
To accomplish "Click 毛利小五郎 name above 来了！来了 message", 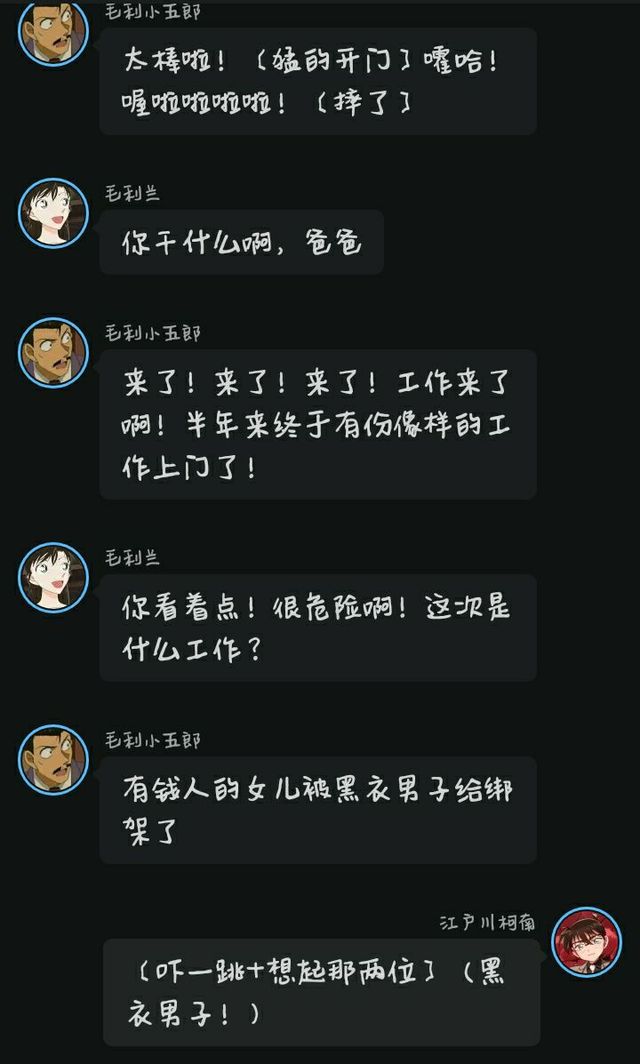I will pyautogui.click(x=153, y=333).
